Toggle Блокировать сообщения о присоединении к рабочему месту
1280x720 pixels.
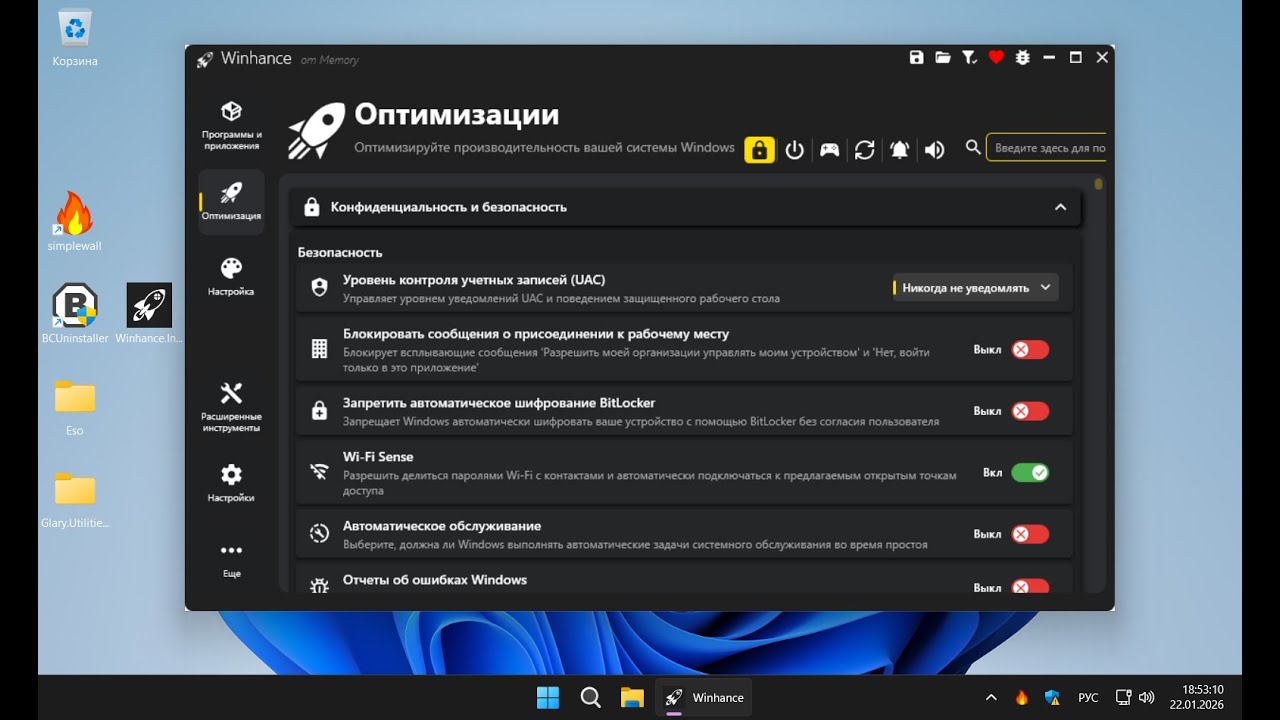pos(1029,350)
